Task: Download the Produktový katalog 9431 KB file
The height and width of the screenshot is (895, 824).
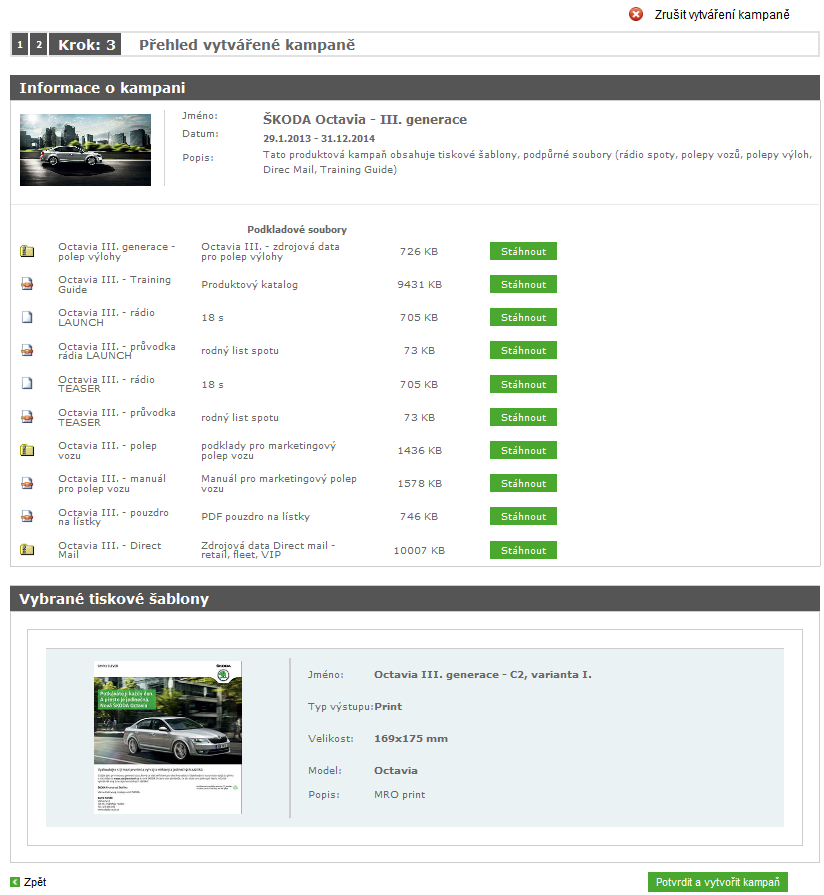Action: point(523,284)
